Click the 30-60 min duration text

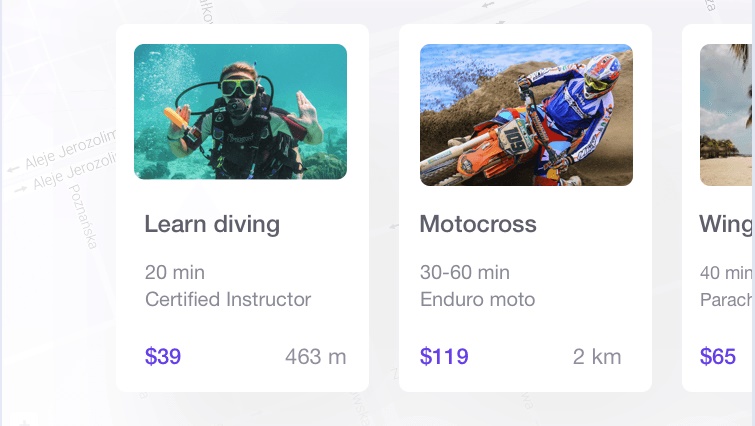[x=465, y=272]
